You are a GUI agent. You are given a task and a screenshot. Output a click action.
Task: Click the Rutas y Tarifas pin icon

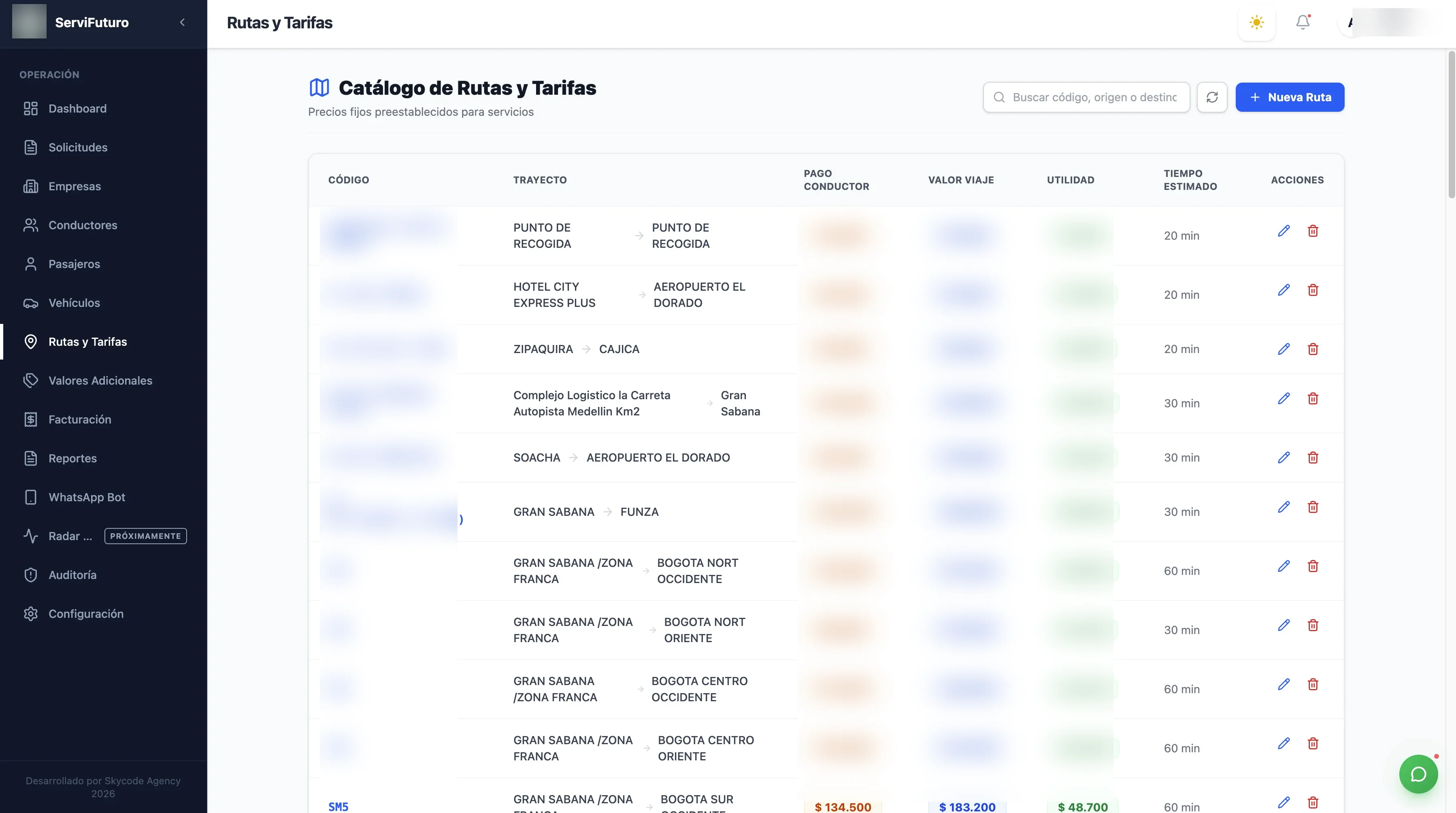tap(30, 342)
